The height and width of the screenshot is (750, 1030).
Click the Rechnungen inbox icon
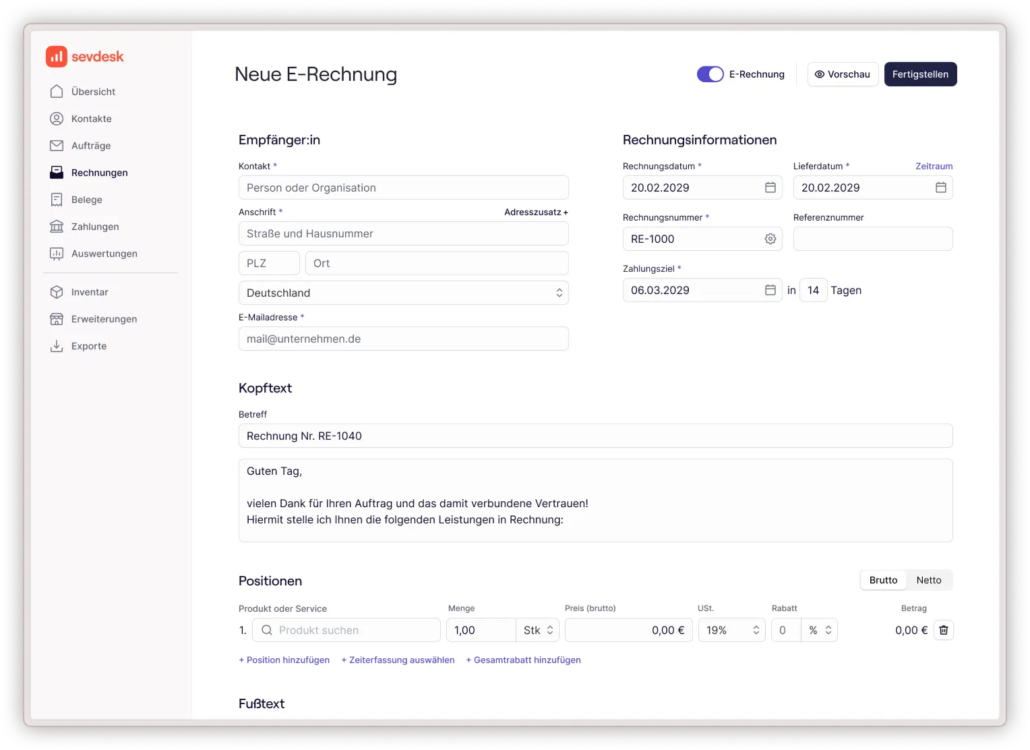pos(56,172)
